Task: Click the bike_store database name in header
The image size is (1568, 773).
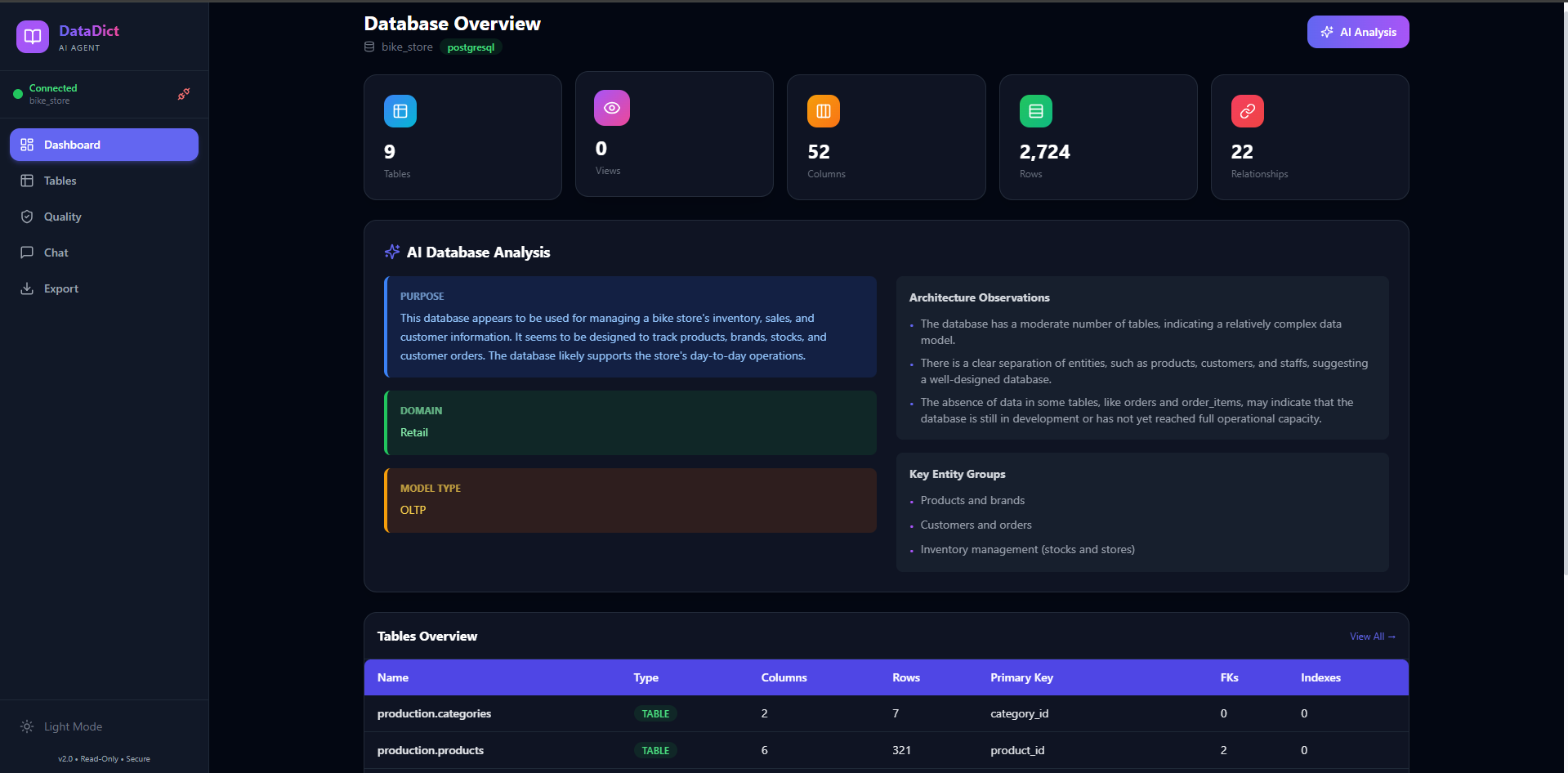Action: [407, 47]
